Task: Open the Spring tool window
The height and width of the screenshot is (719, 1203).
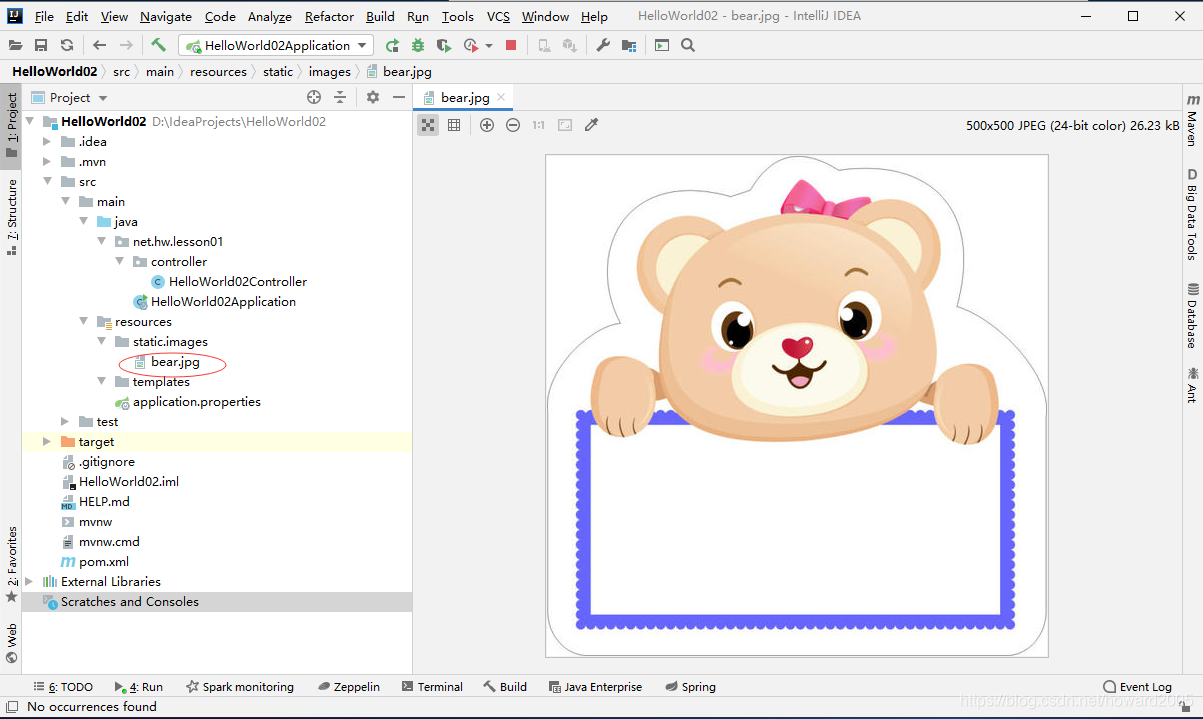Action: click(x=690, y=687)
